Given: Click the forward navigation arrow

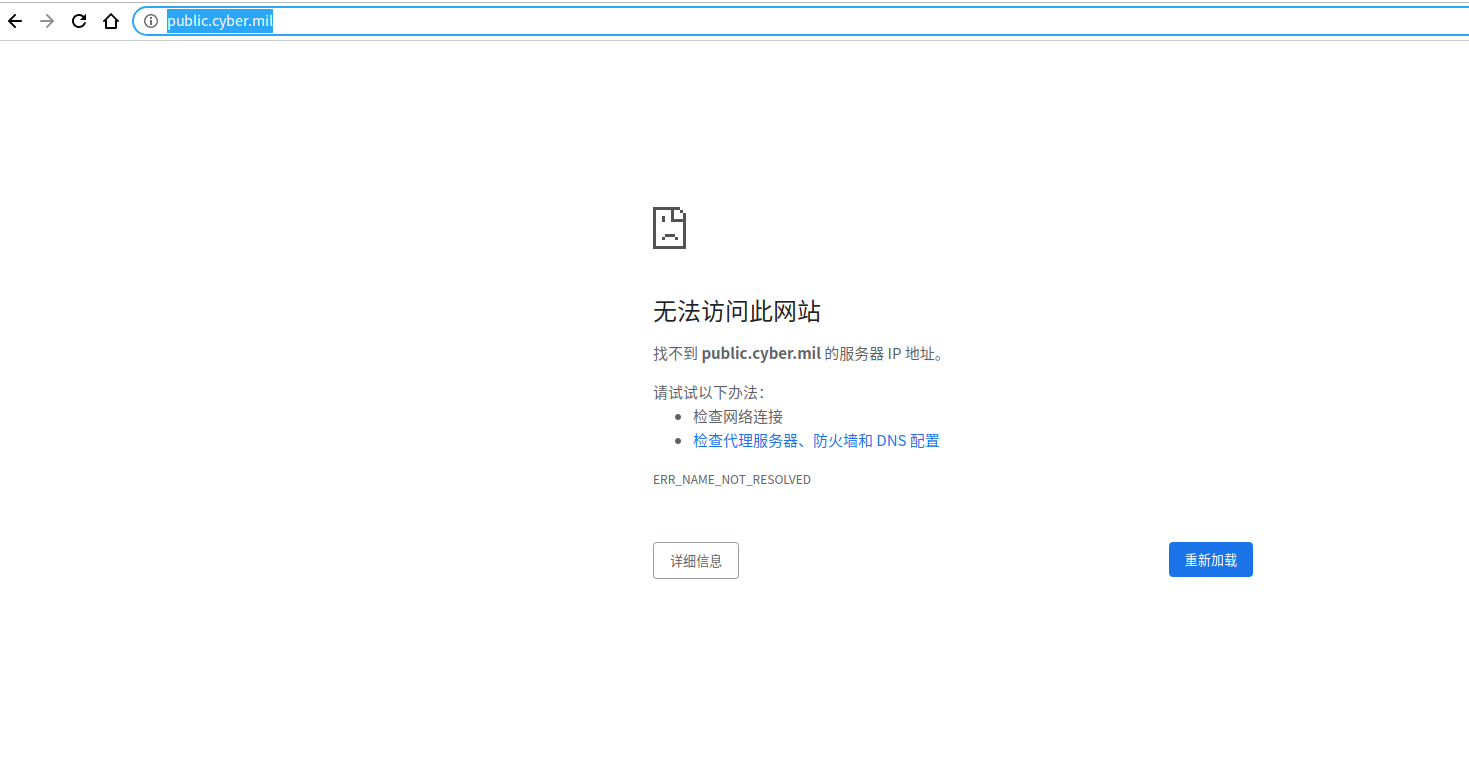Looking at the screenshot, I should tap(47, 21).
